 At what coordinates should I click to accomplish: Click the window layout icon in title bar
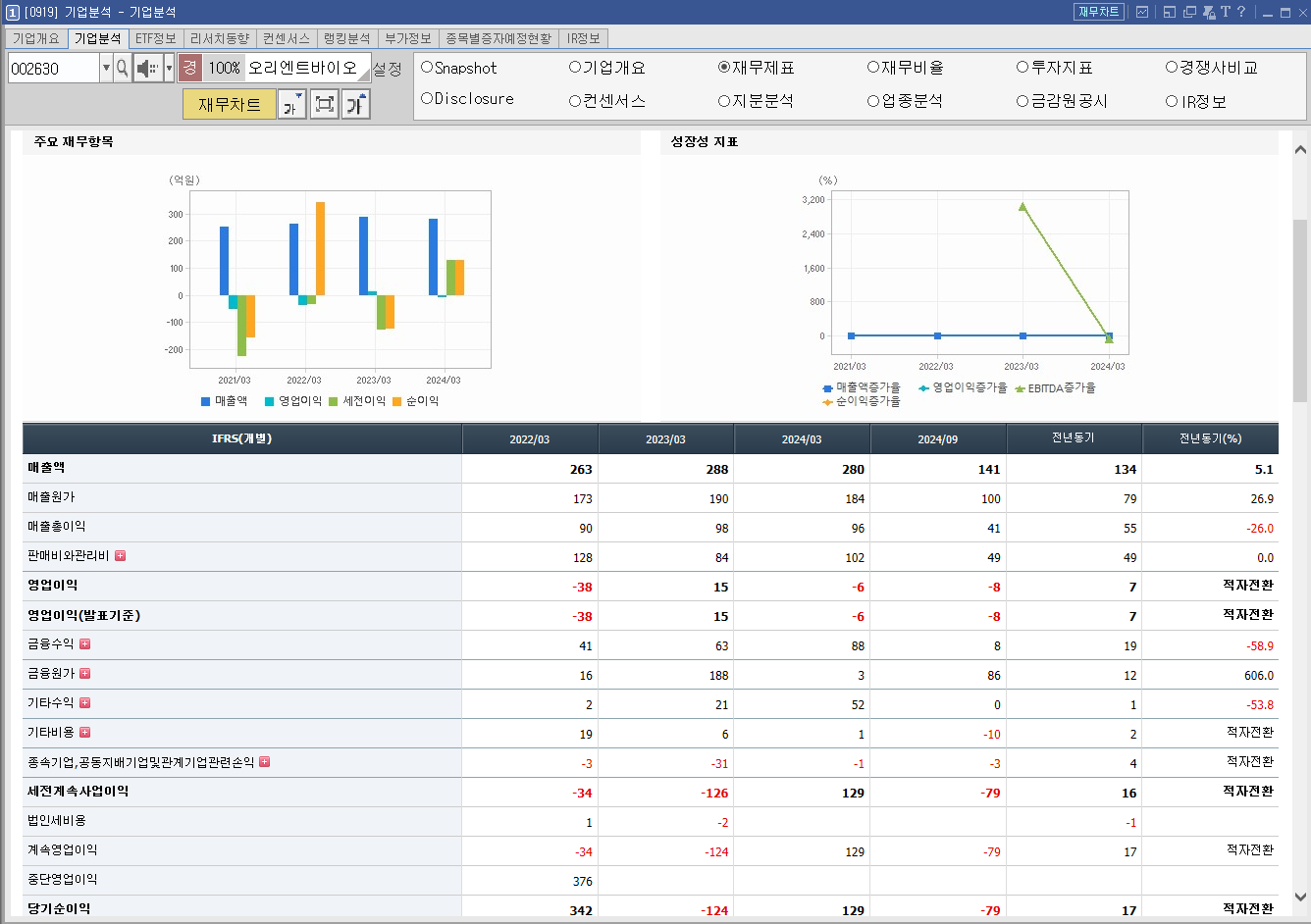click(1170, 12)
